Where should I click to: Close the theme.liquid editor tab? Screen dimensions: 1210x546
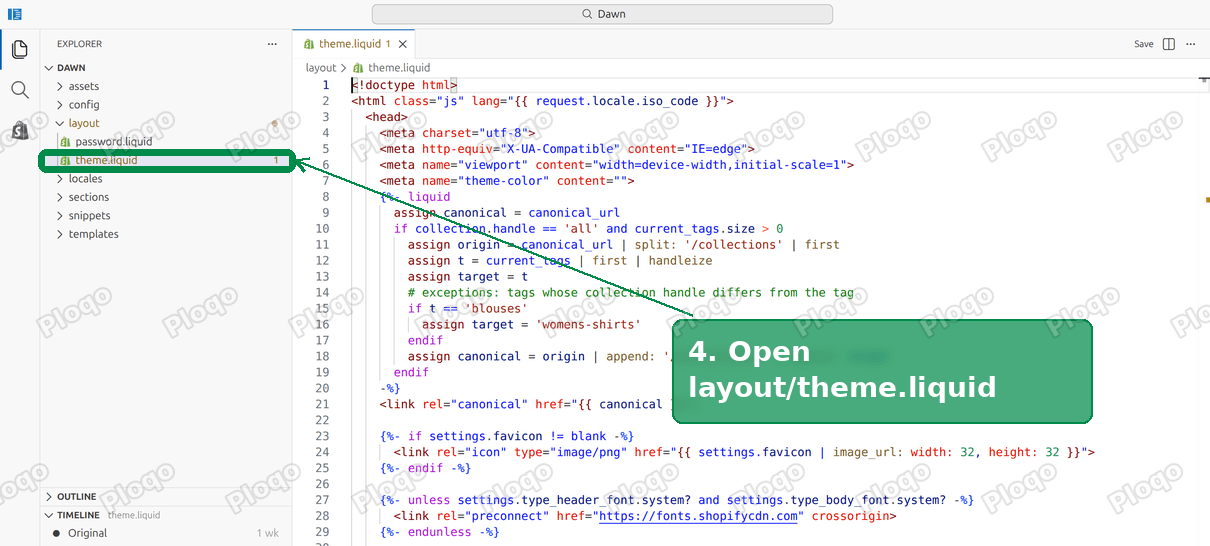(402, 44)
